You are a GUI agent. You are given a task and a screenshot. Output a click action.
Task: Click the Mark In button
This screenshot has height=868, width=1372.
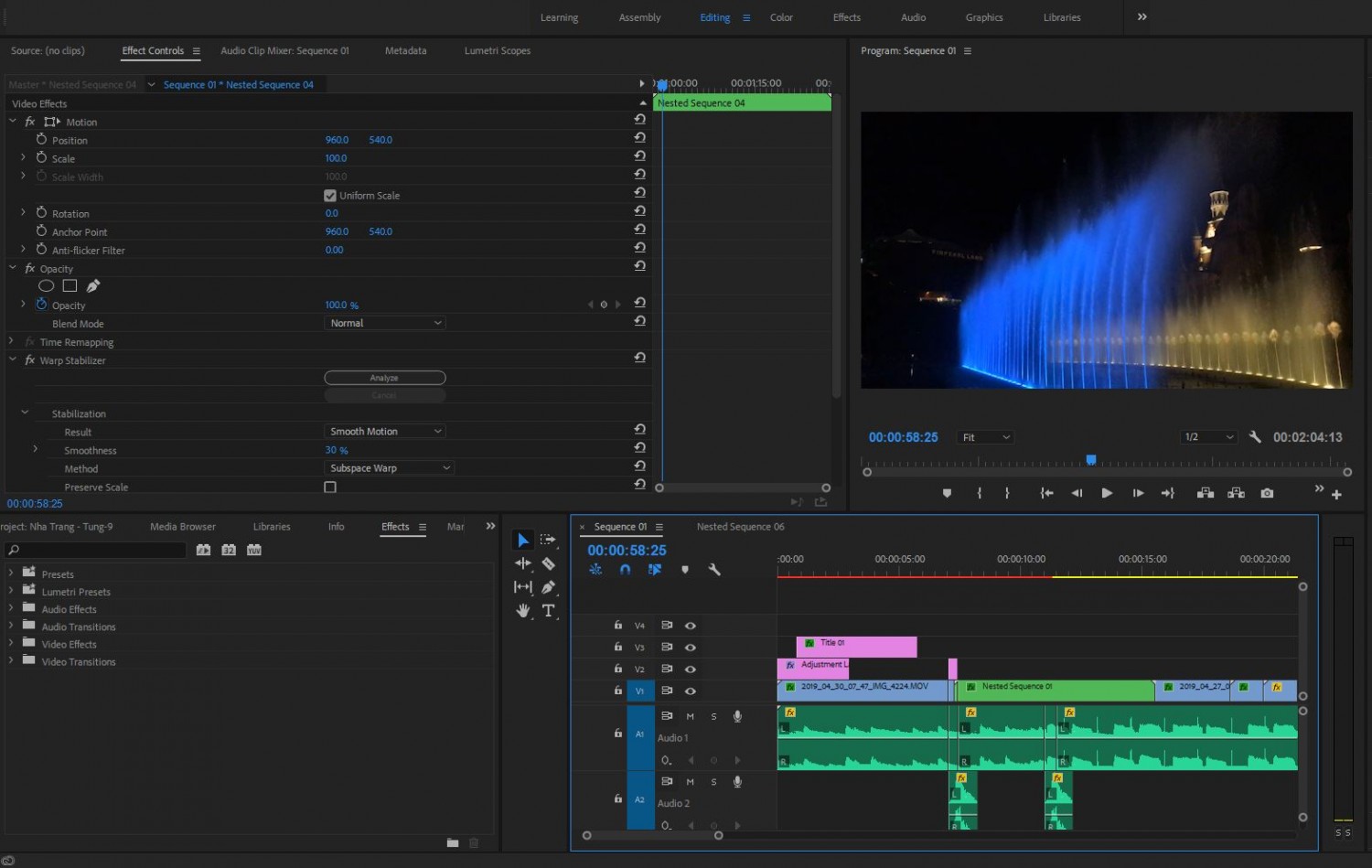point(980,493)
